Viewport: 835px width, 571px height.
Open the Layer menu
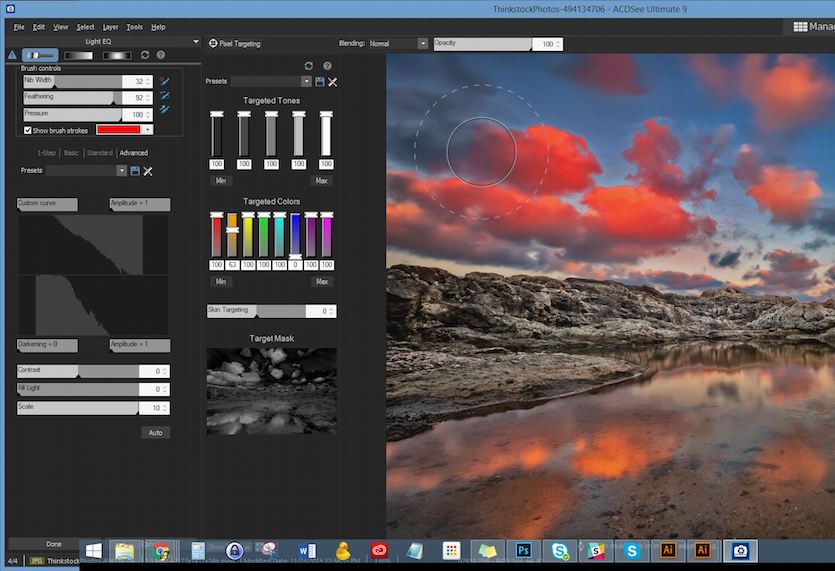(x=110, y=27)
